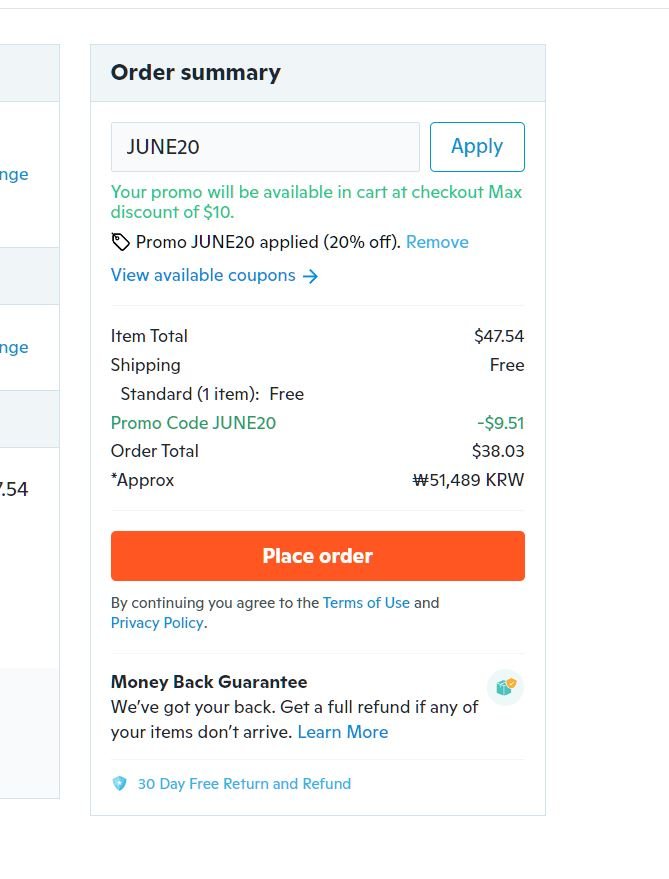669x879 pixels.
Task: Focus the promo code field containing JUNE20
Action: [x=265, y=147]
